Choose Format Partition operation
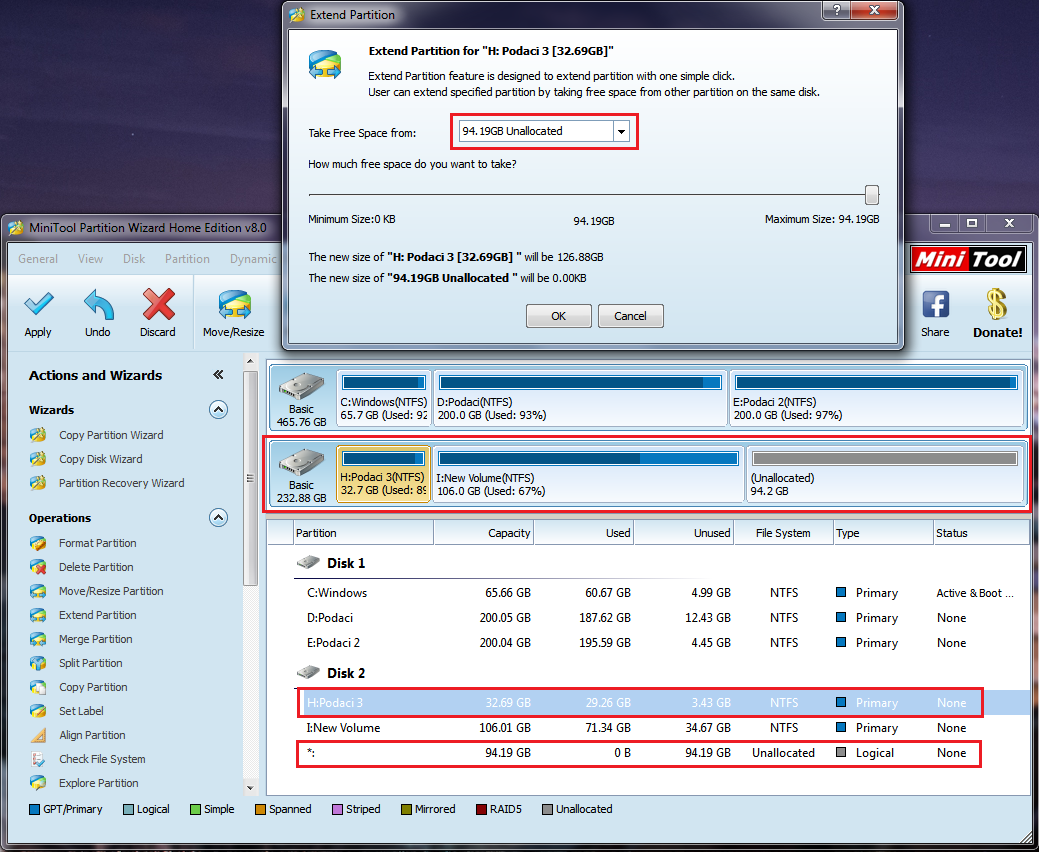The width and height of the screenshot is (1039, 852). [x=97, y=543]
